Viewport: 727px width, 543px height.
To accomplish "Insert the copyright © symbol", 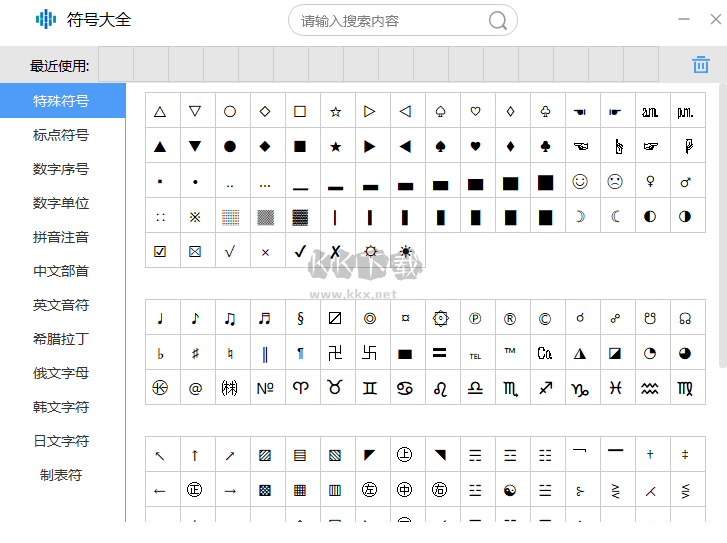I will (545, 319).
